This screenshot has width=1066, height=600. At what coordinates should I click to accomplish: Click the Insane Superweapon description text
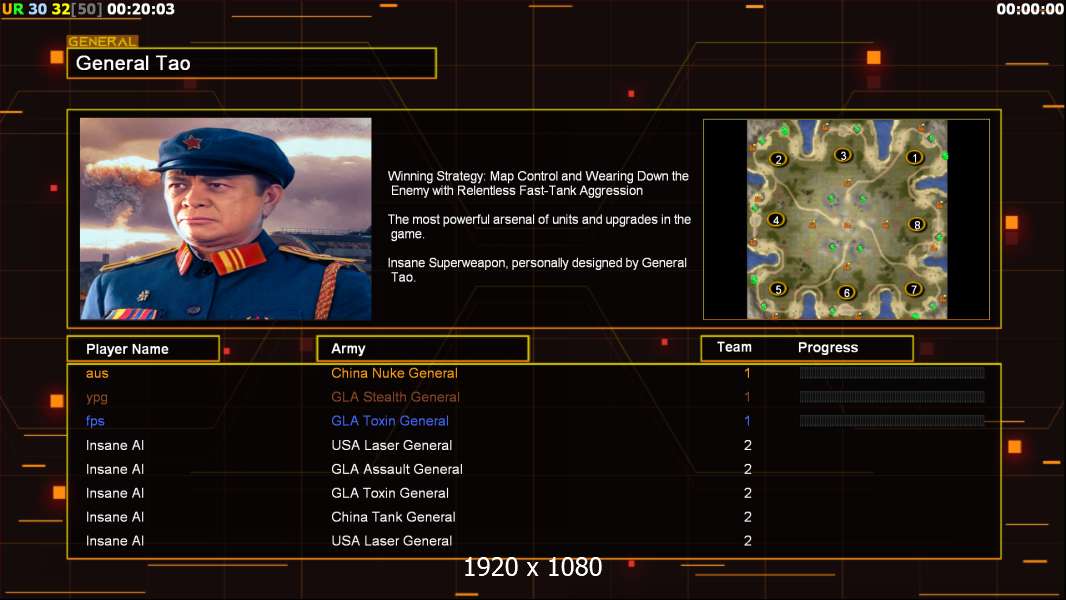coord(537,270)
